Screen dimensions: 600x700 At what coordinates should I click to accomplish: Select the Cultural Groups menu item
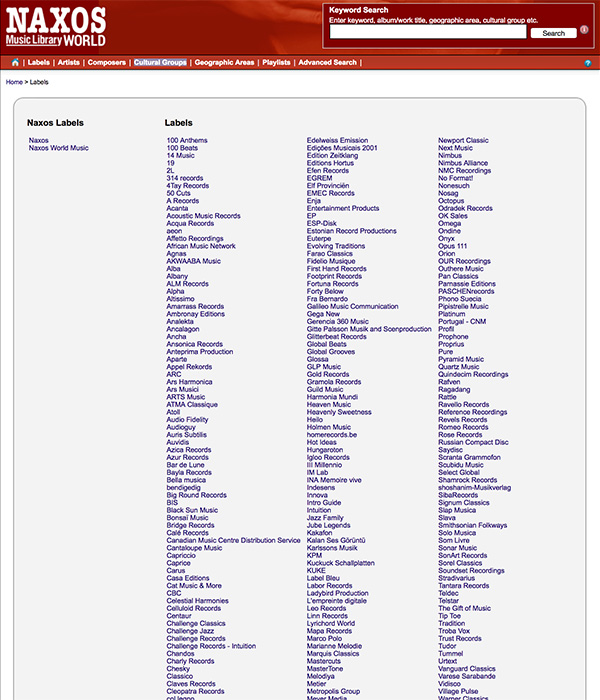coord(160,62)
